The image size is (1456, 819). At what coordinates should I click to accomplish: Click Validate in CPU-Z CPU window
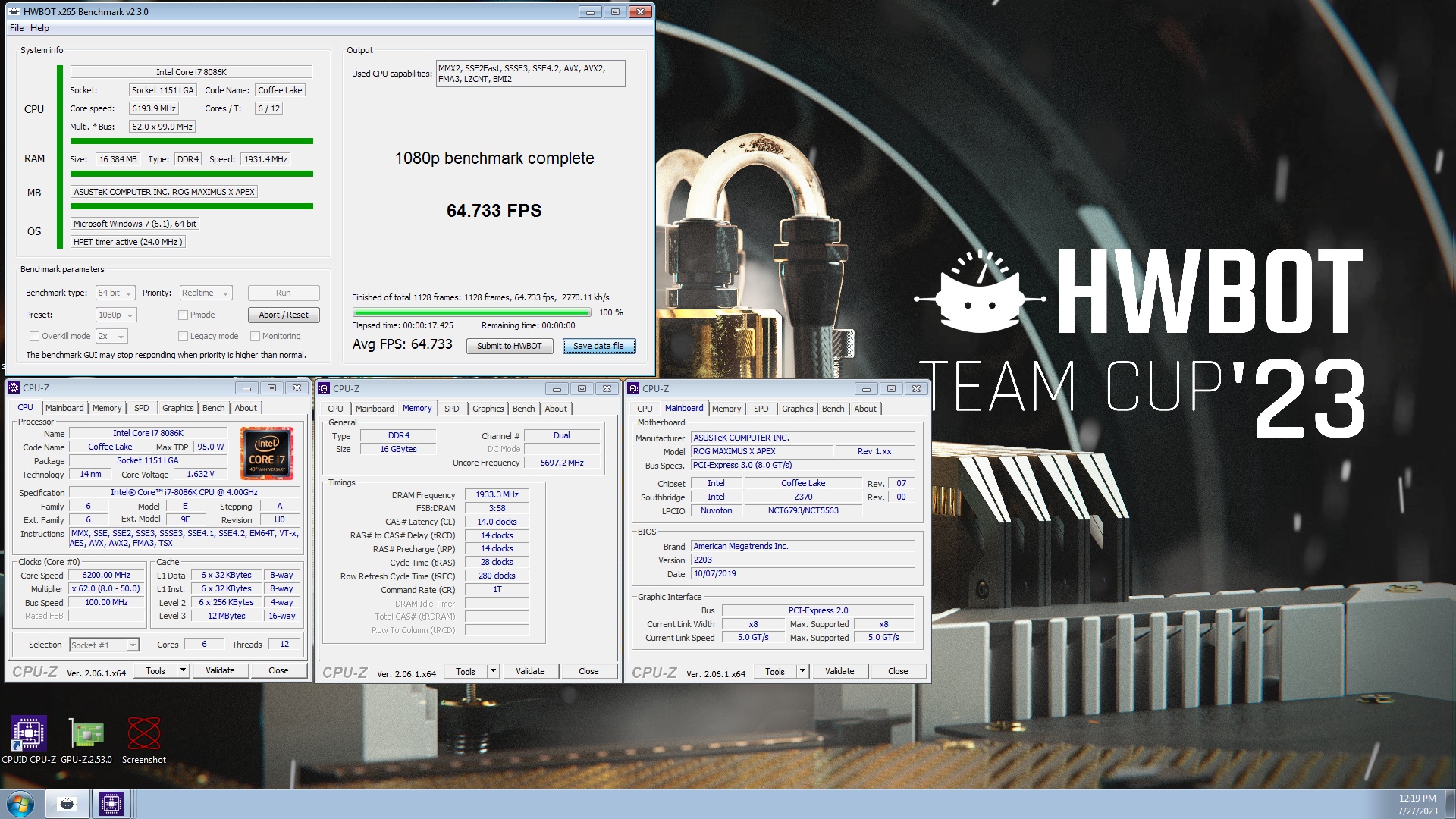[220, 670]
